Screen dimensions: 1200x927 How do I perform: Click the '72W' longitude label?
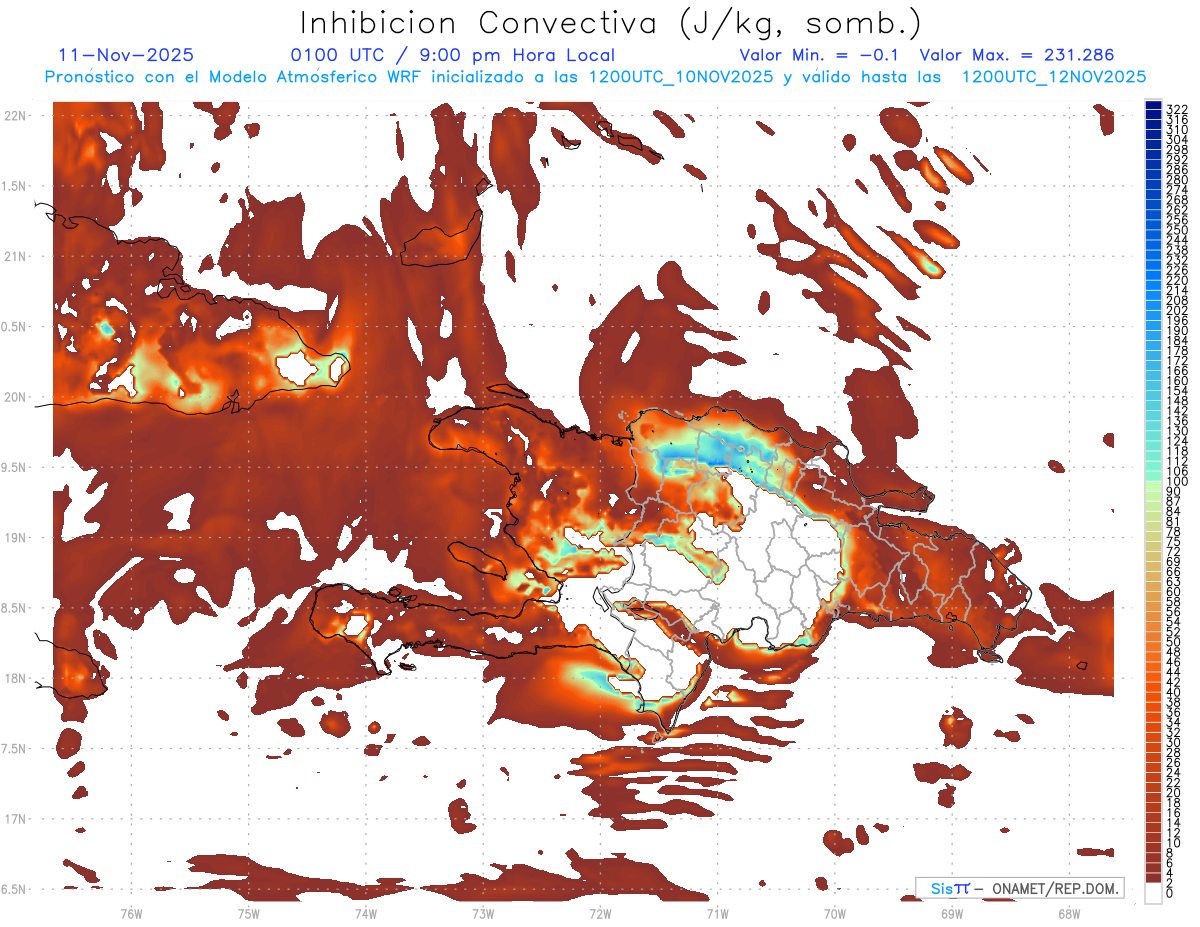(x=600, y=913)
